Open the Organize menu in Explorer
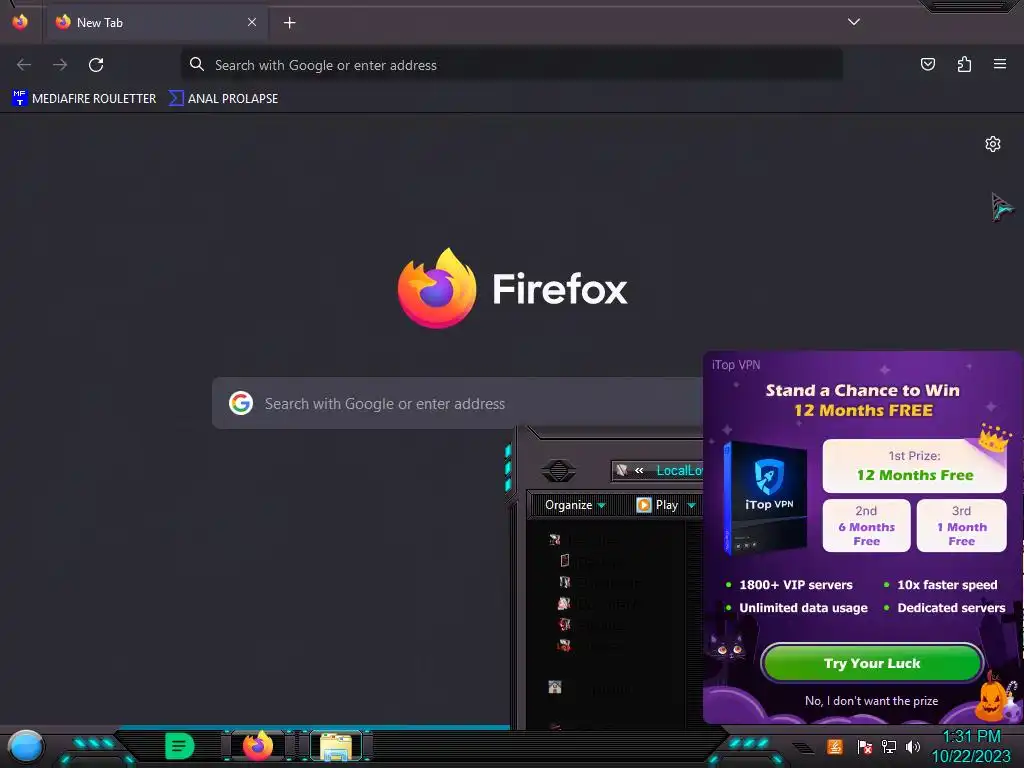The width and height of the screenshot is (1024, 768). point(575,505)
